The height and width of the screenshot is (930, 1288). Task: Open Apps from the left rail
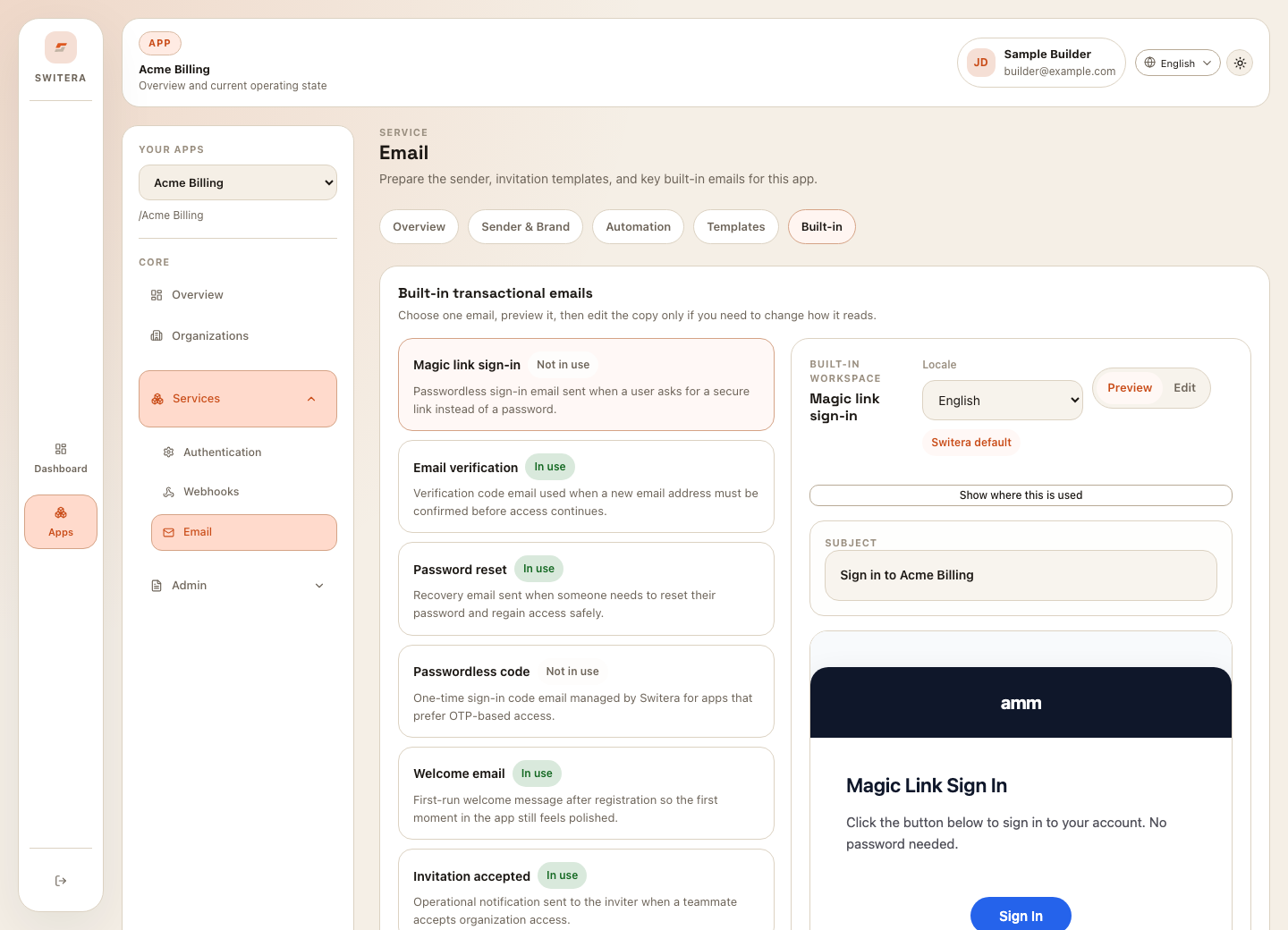point(61,521)
